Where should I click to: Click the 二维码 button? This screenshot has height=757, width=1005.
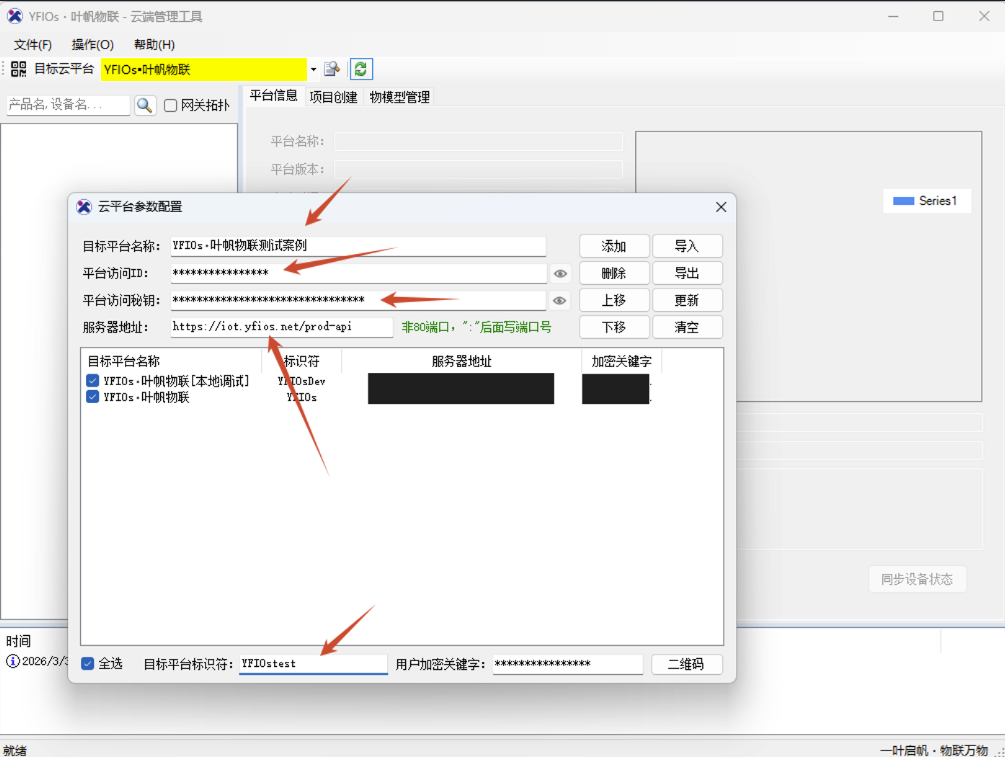point(687,663)
